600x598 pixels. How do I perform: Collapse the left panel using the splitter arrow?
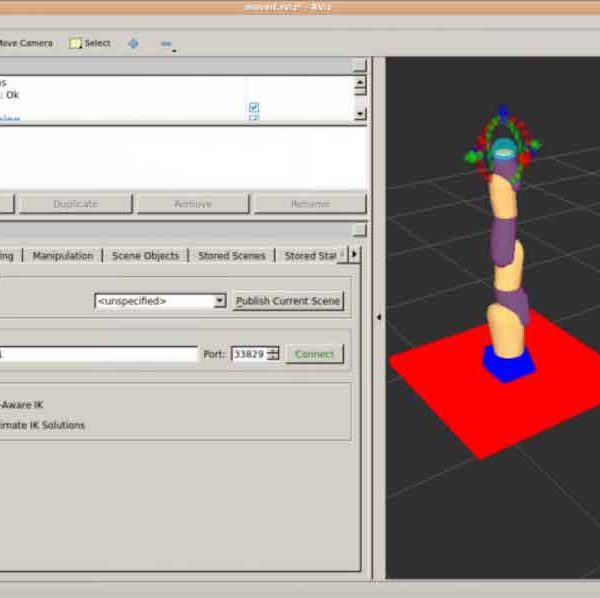click(378, 317)
